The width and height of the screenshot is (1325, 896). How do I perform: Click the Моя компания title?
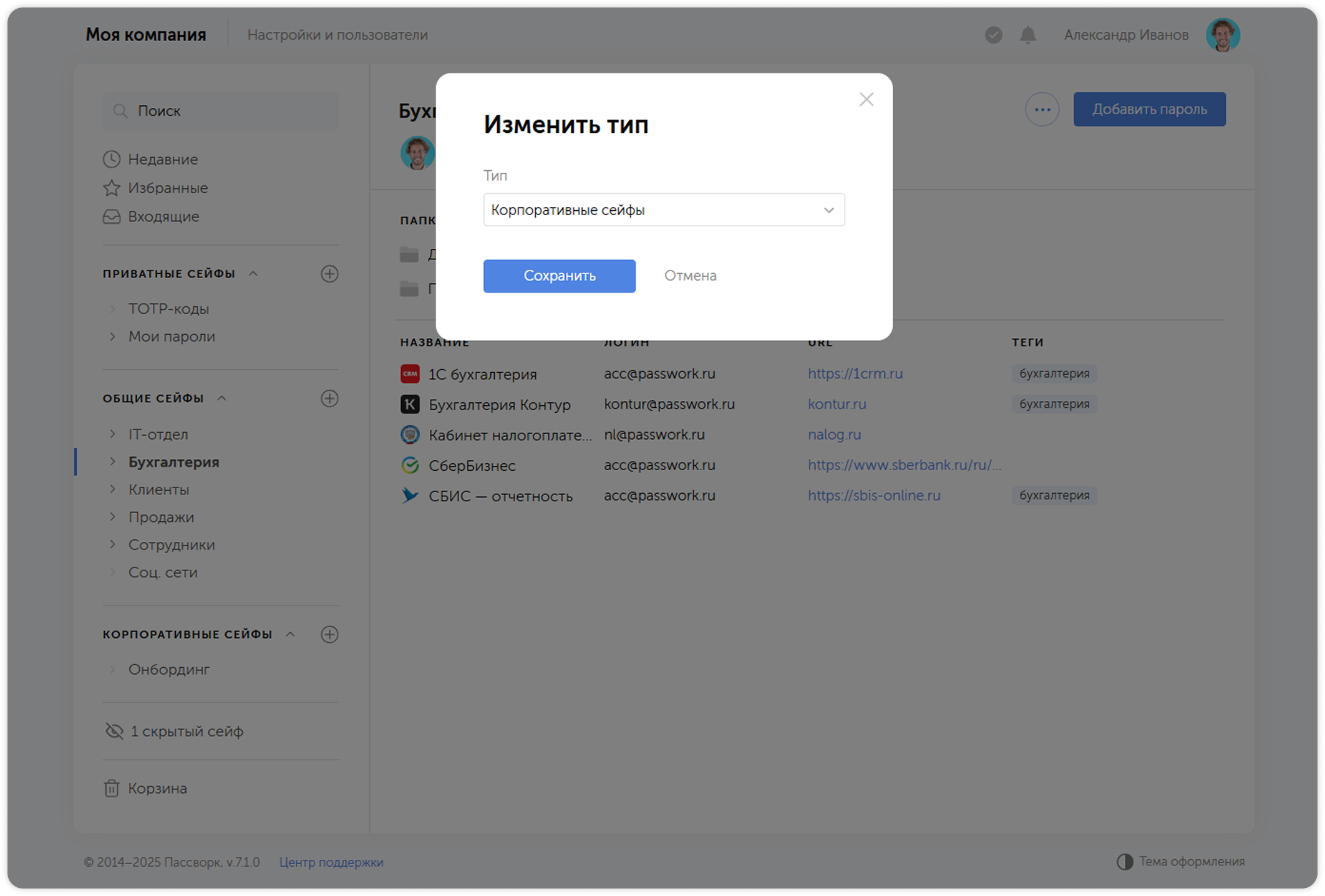[146, 35]
